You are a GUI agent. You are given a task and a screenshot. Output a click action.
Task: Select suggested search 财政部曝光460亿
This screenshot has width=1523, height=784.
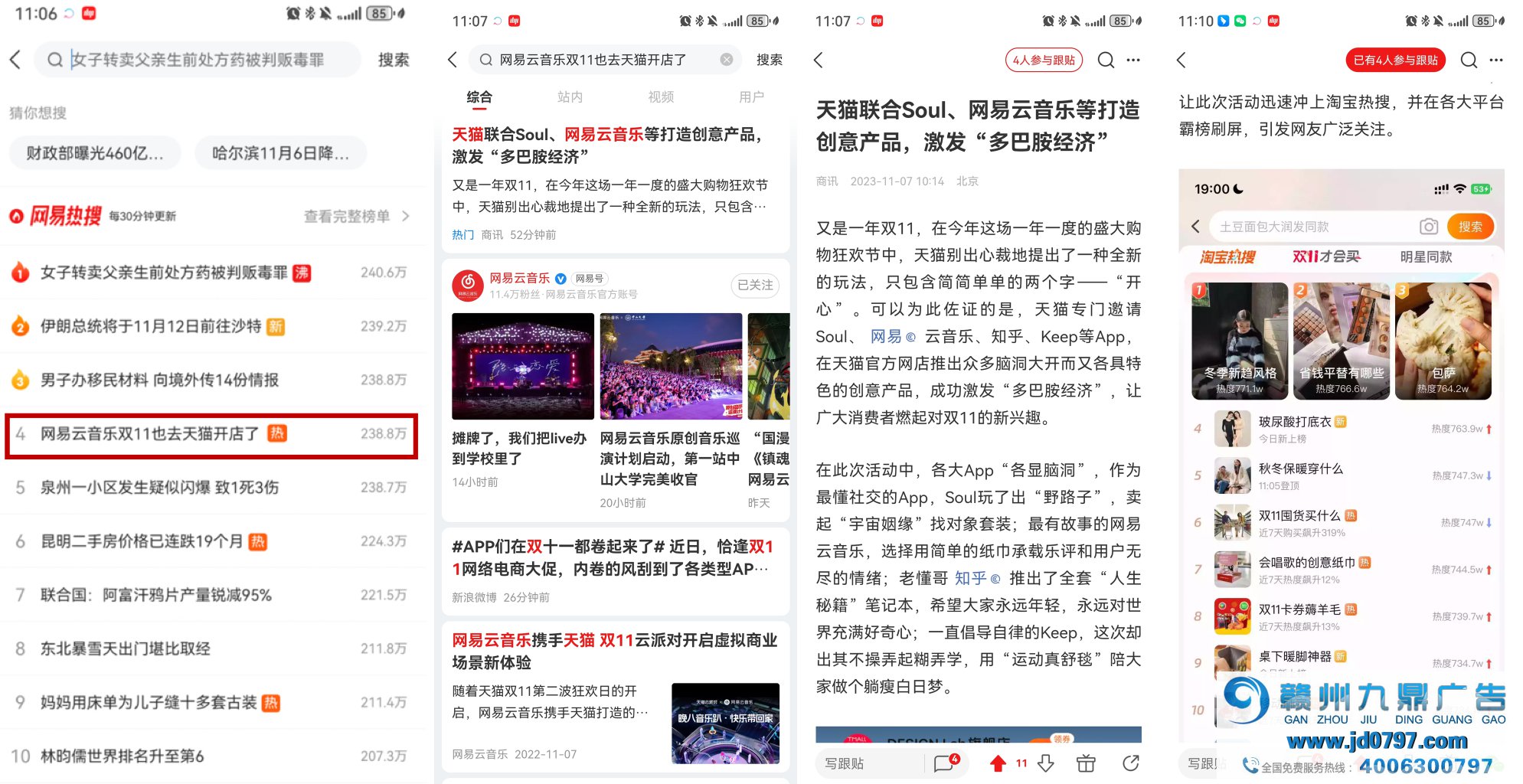pyautogui.click(x=95, y=153)
